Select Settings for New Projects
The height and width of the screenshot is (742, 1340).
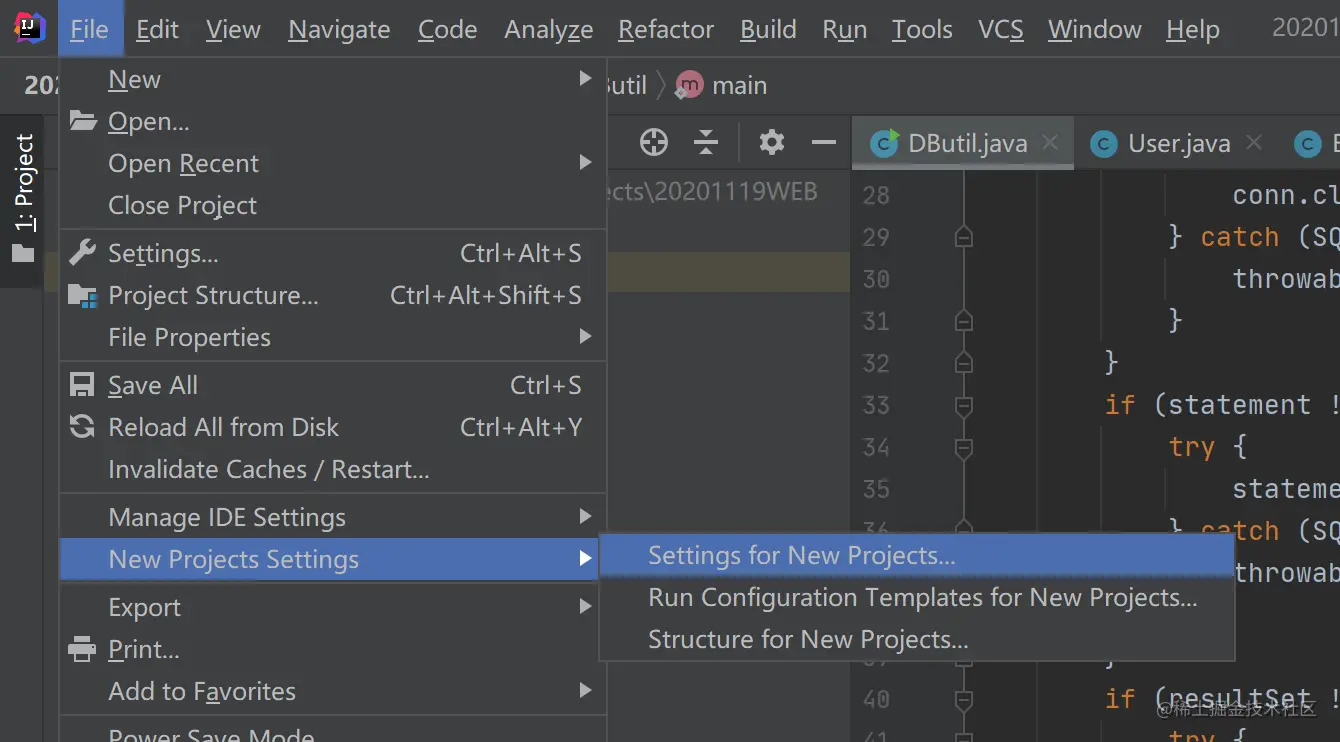tap(801, 555)
